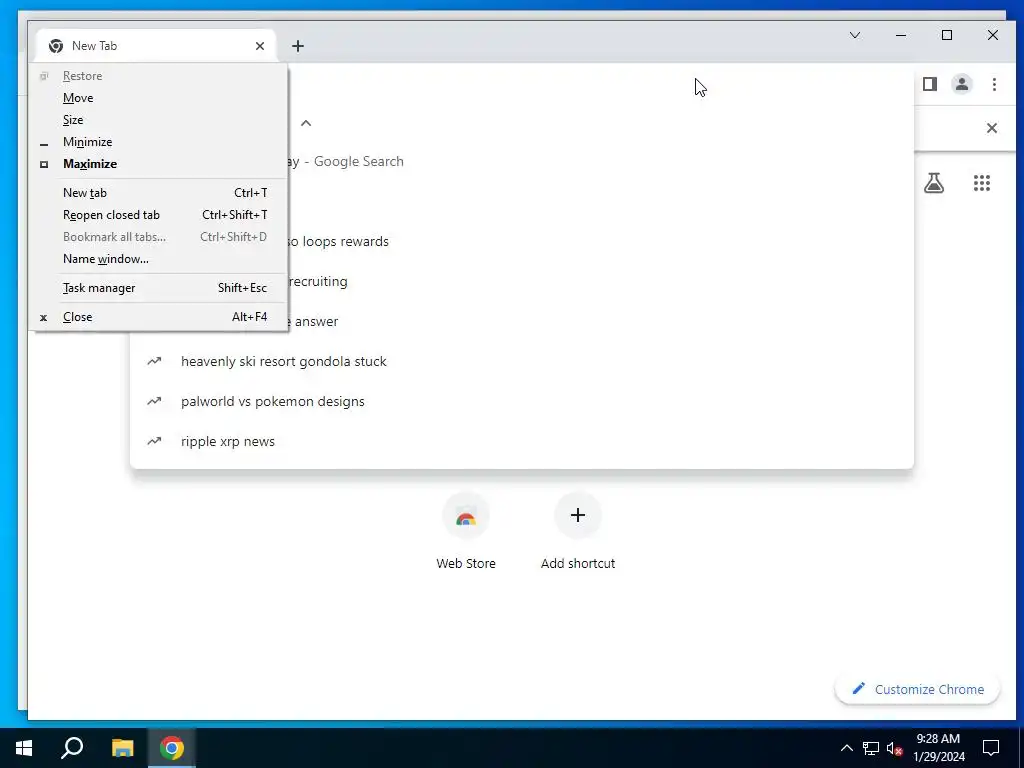The image size is (1024, 768).
Task: Select the suggestion ending in recruiting
Action: tap(600, 281)
